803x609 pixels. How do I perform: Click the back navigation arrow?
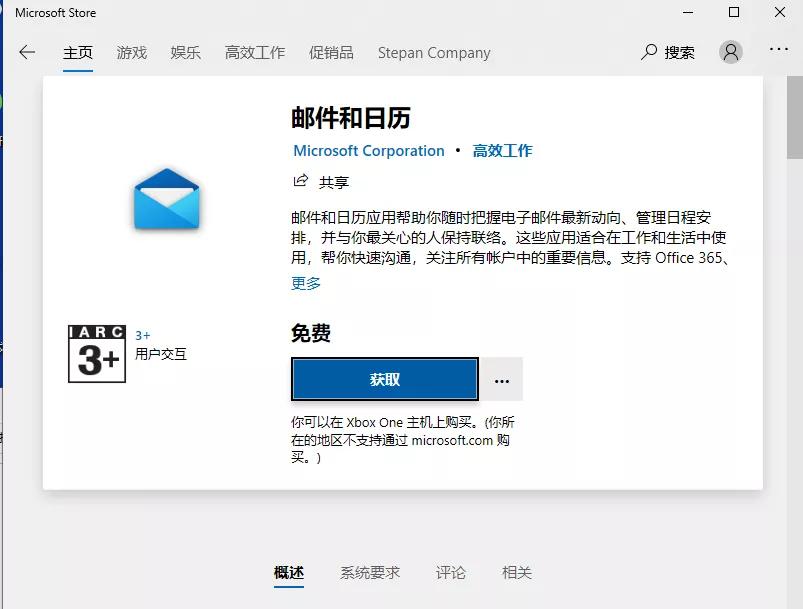27,53
